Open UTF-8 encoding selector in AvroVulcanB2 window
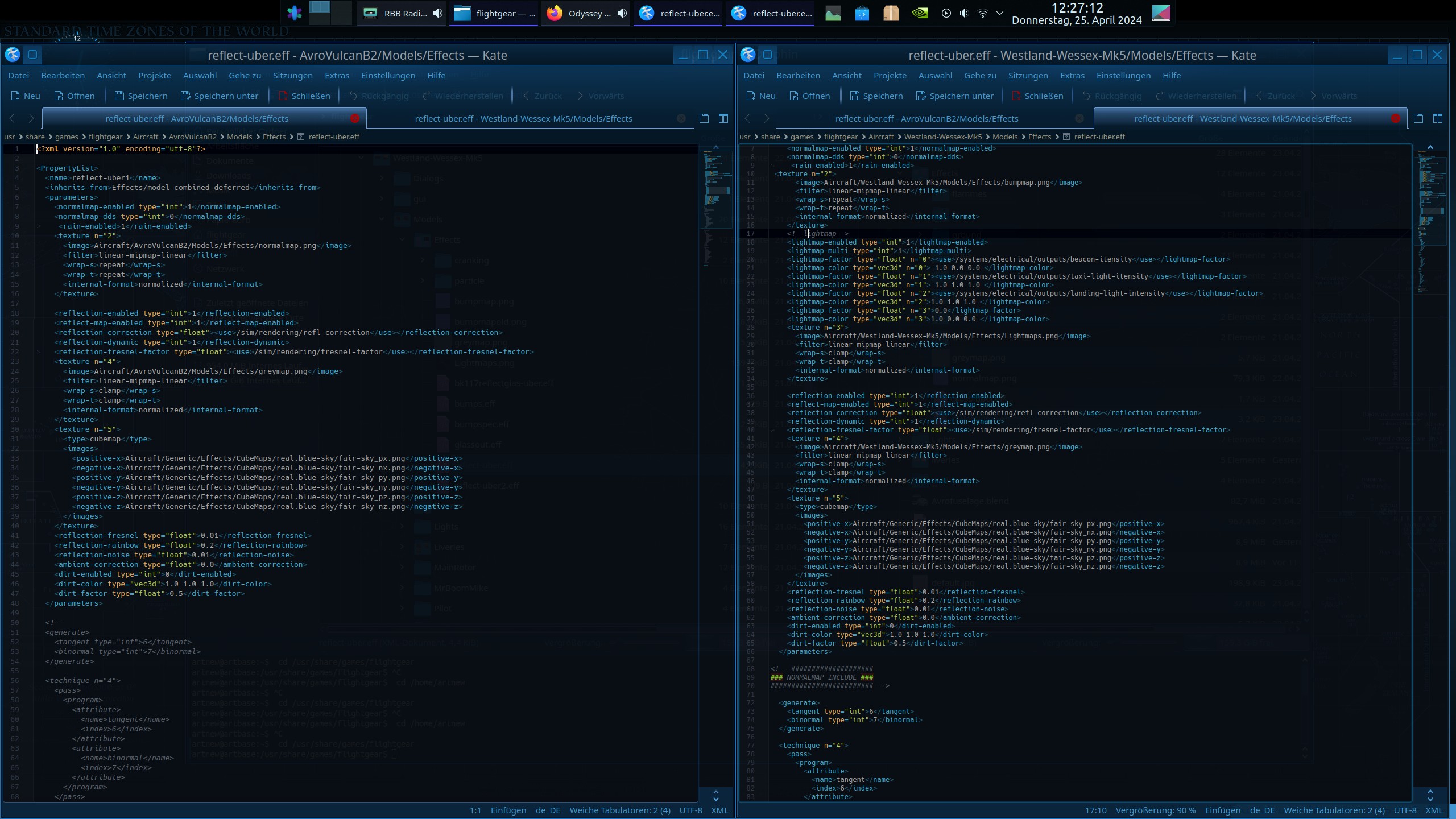 (690, 810)
